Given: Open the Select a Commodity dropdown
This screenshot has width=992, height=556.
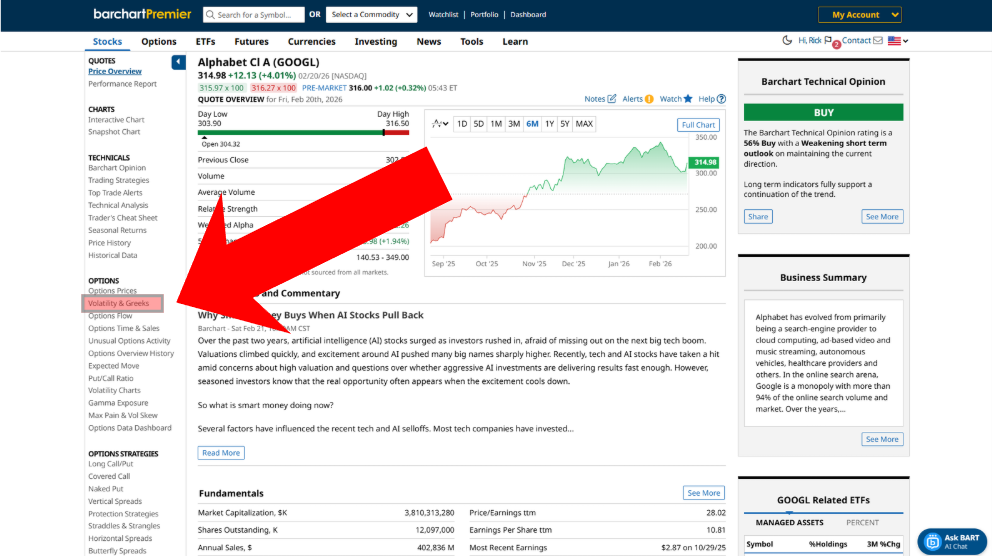Looking at the screenshot, I should tap(372, 15).
